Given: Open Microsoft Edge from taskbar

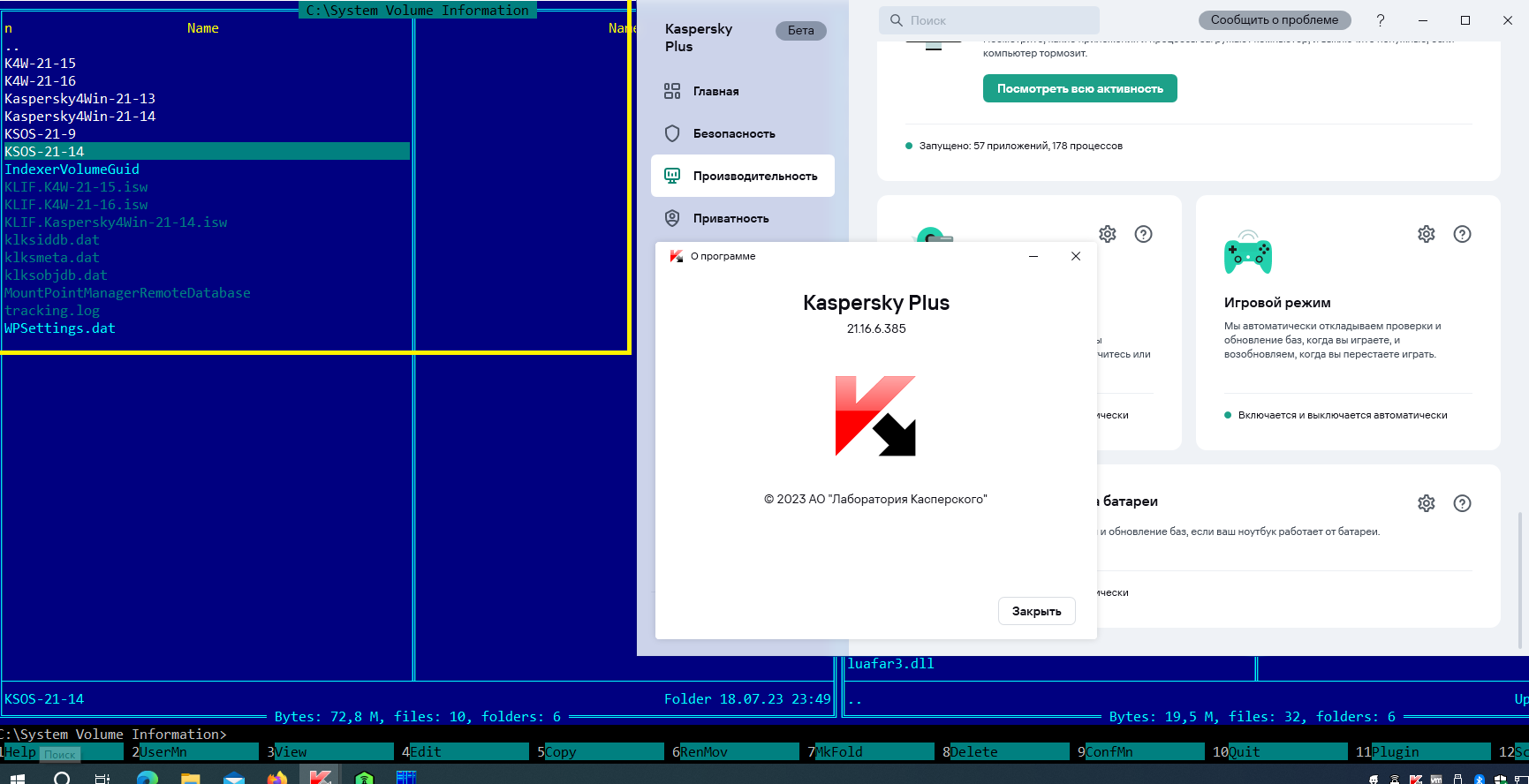Looking at the screenshot, I should click(148, 778).
